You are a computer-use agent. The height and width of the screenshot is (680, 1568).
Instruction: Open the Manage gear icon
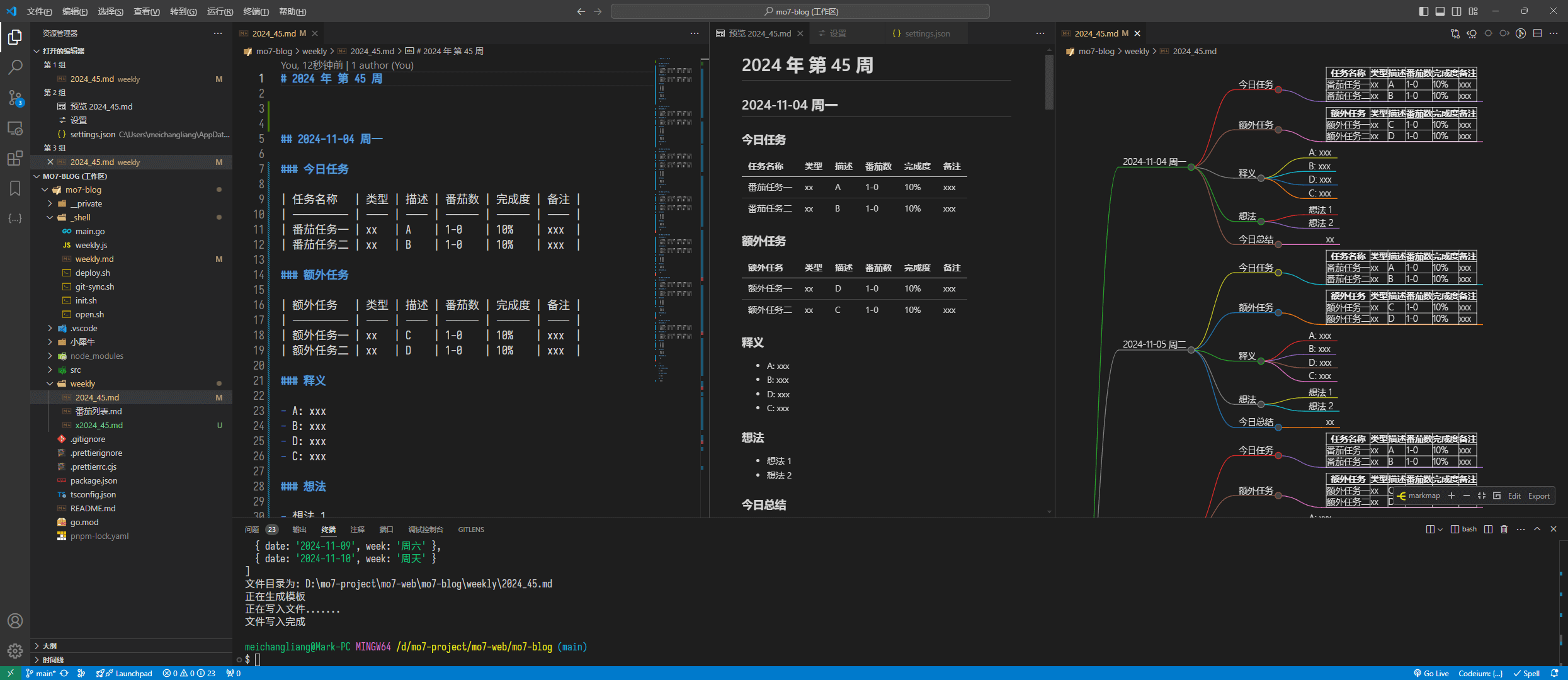point(15,651)
